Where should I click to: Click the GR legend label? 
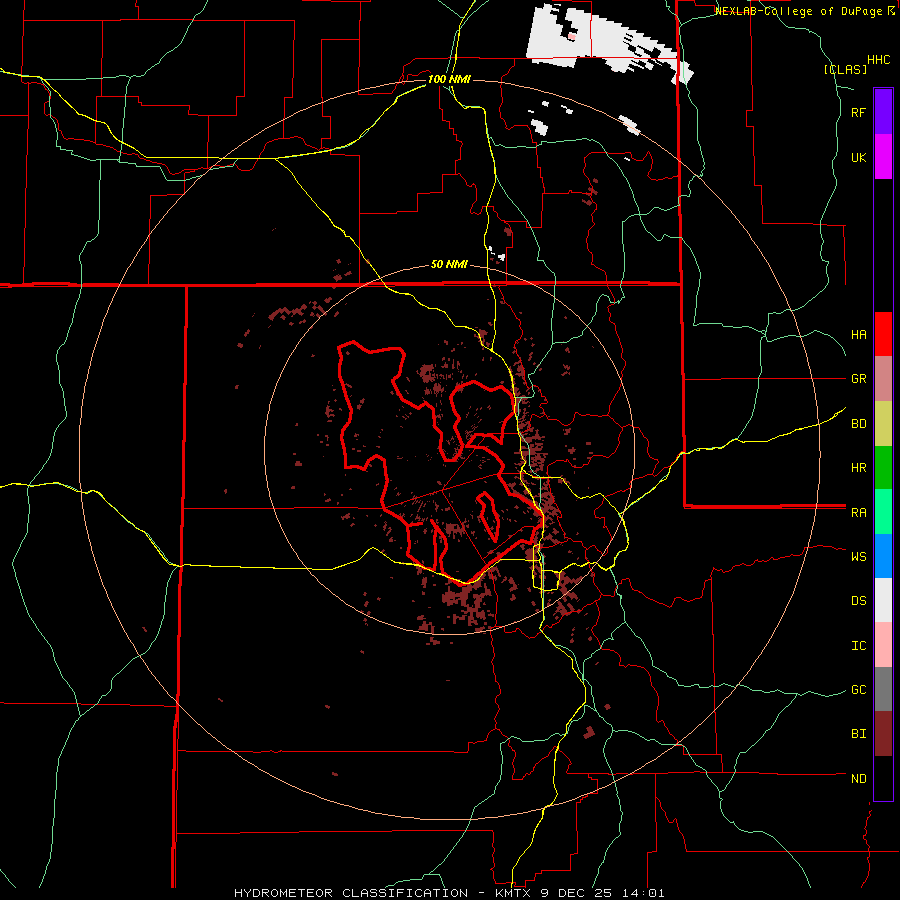[x=858, y=379]
